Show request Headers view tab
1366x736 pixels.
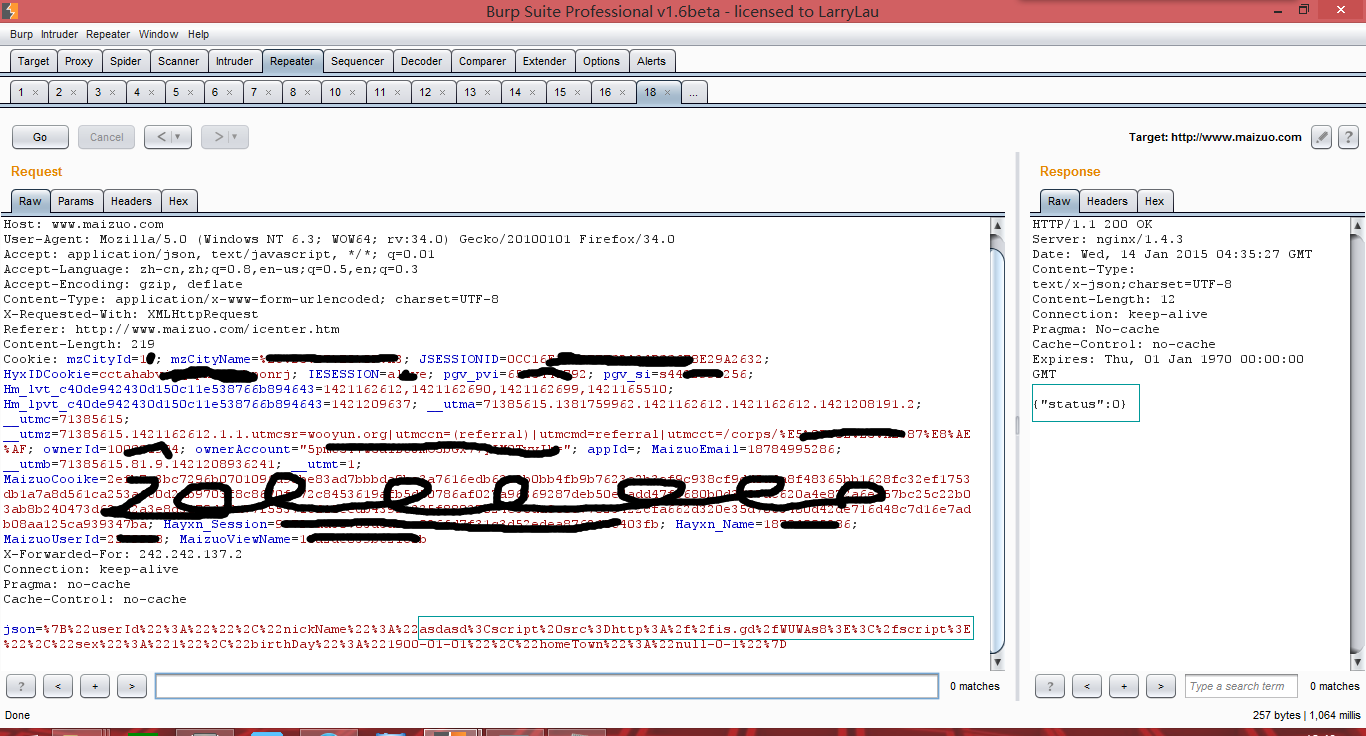(131, 201)
